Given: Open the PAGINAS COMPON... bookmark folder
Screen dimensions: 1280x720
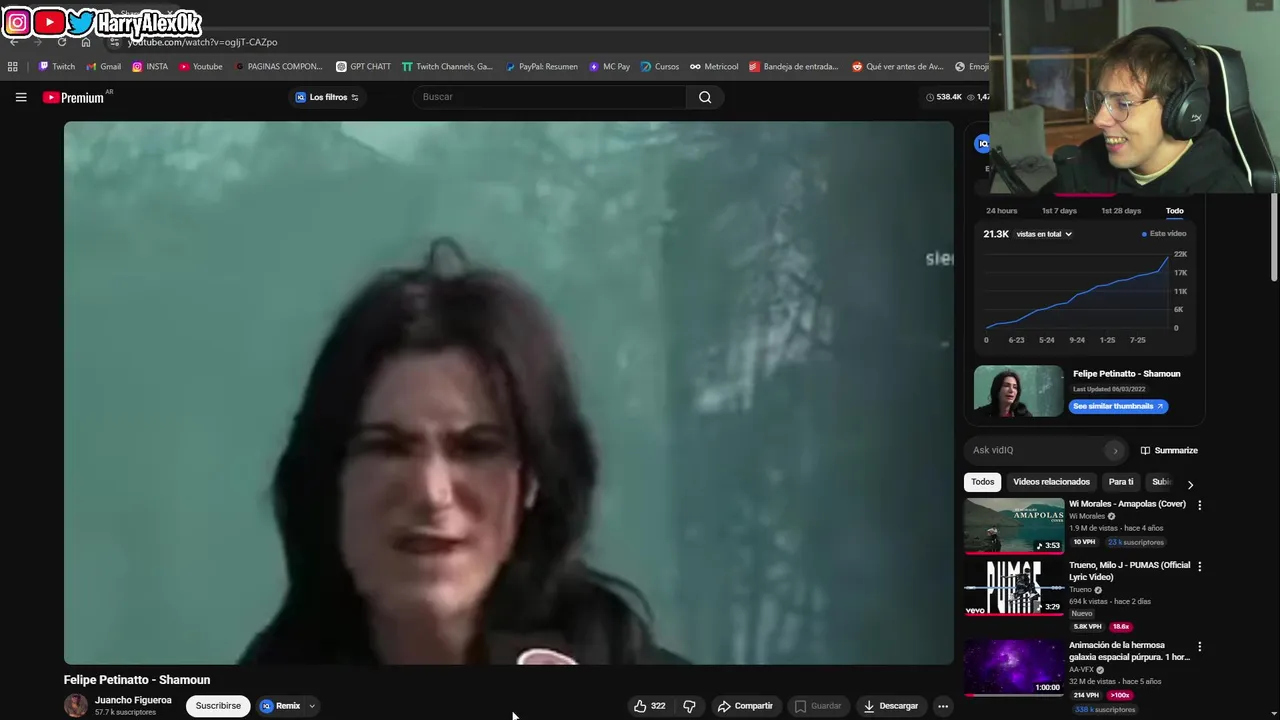Looking at the screenshot, I should pyautogui.click(x=279, y=67).
